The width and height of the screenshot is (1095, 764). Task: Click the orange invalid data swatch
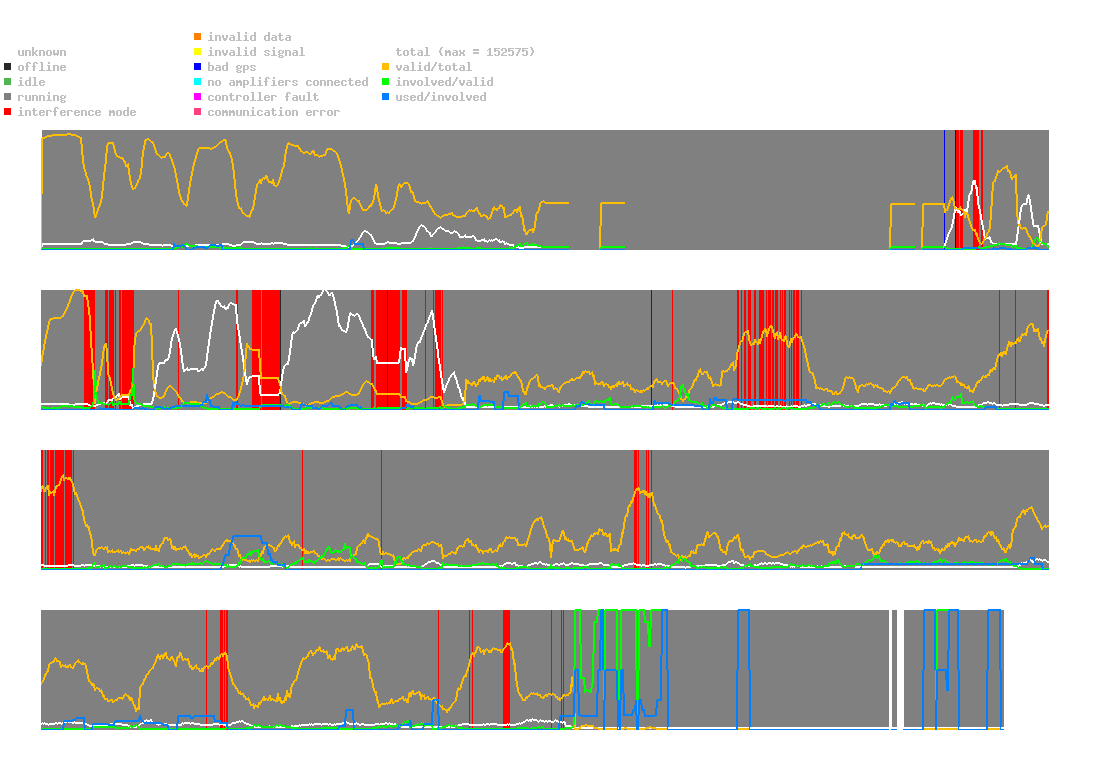(198, 36)
